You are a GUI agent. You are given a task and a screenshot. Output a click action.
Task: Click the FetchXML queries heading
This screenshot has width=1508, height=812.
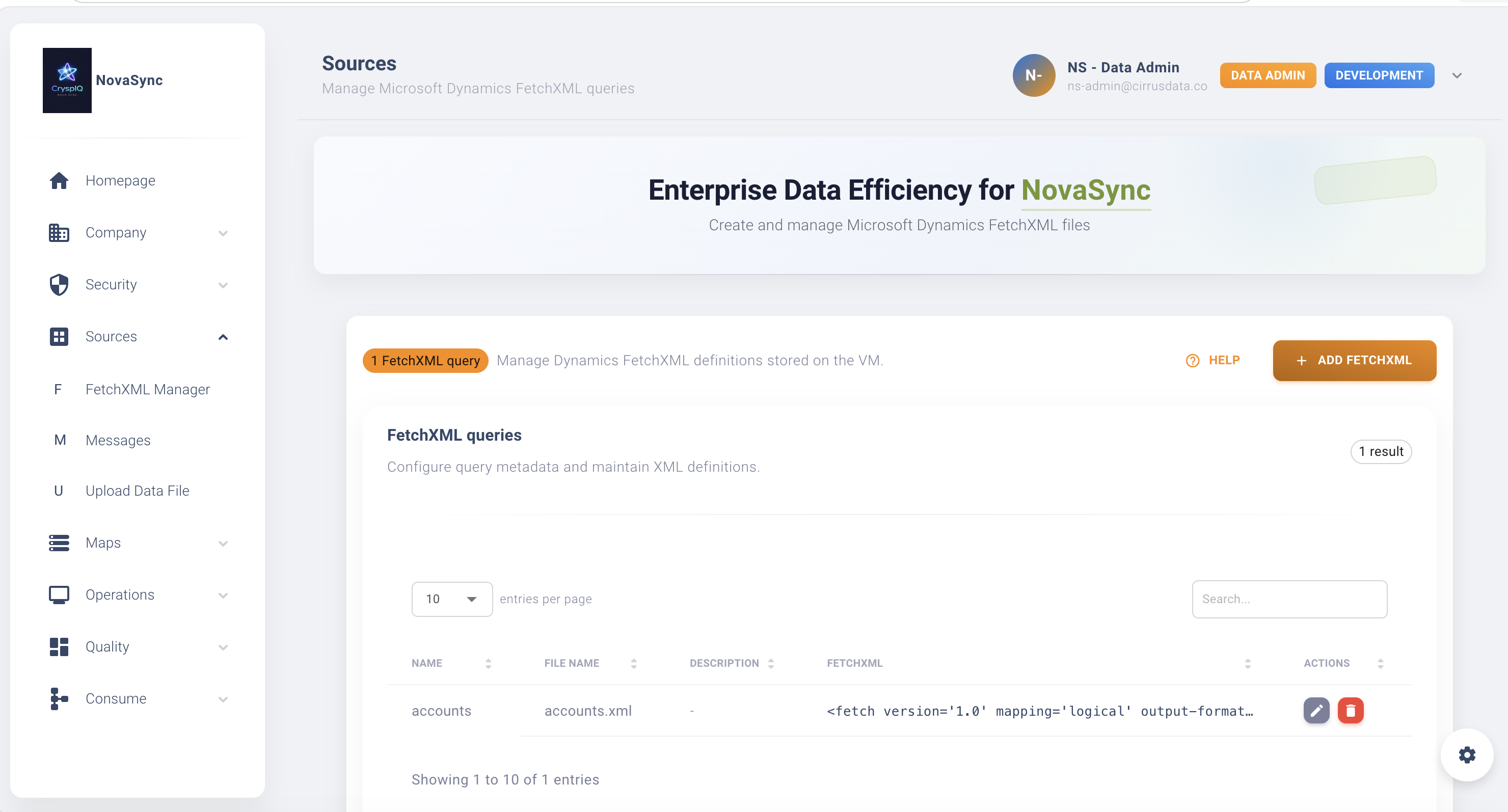click(x=454, y=435)
